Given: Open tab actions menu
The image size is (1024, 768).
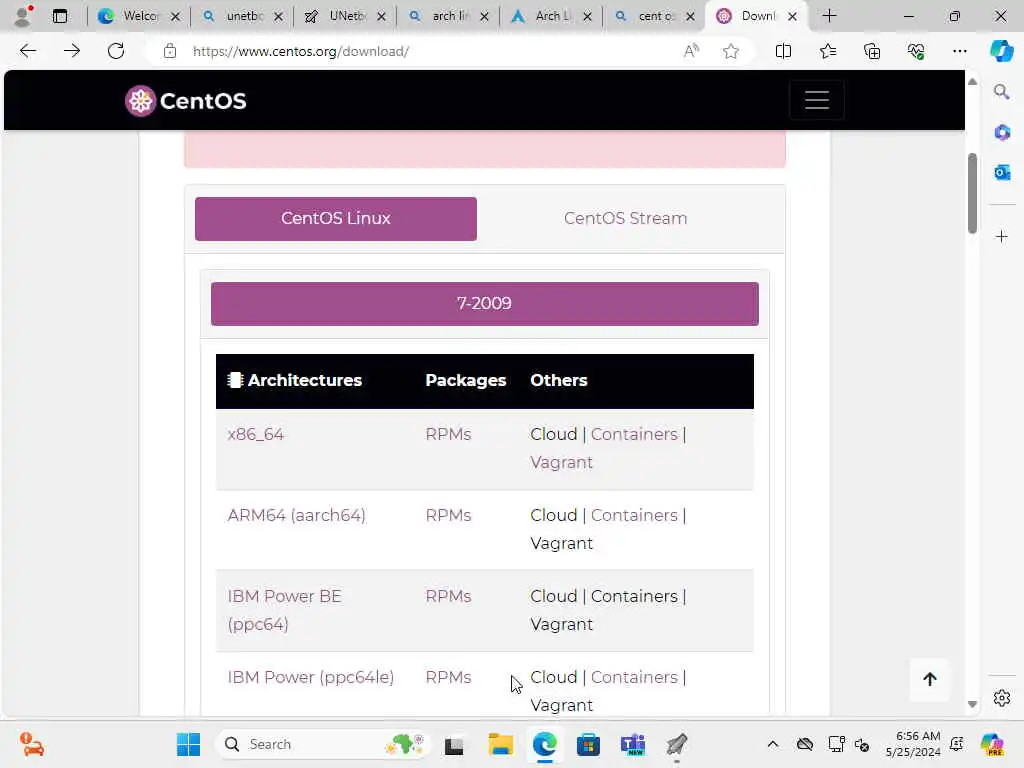Looking at the screenshot, I should [60, 16].
